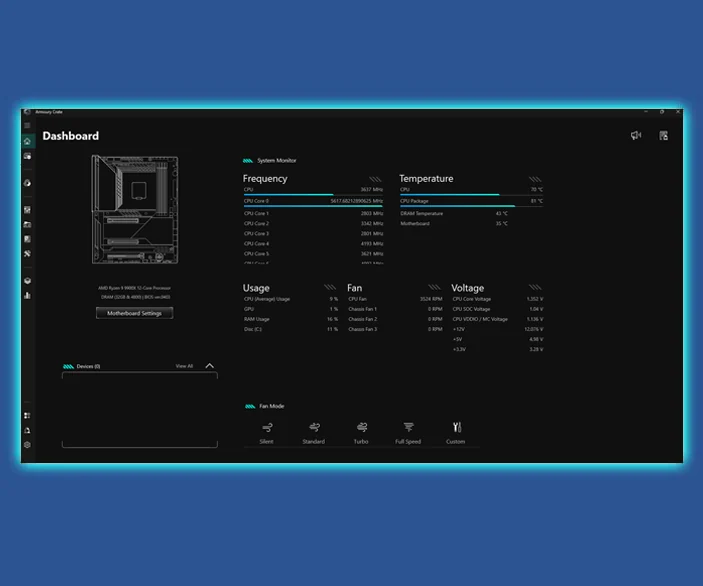This screenshot has width=703, height=586.
Task: Click the GPU usage row
Action: click(x=291, y=309)
